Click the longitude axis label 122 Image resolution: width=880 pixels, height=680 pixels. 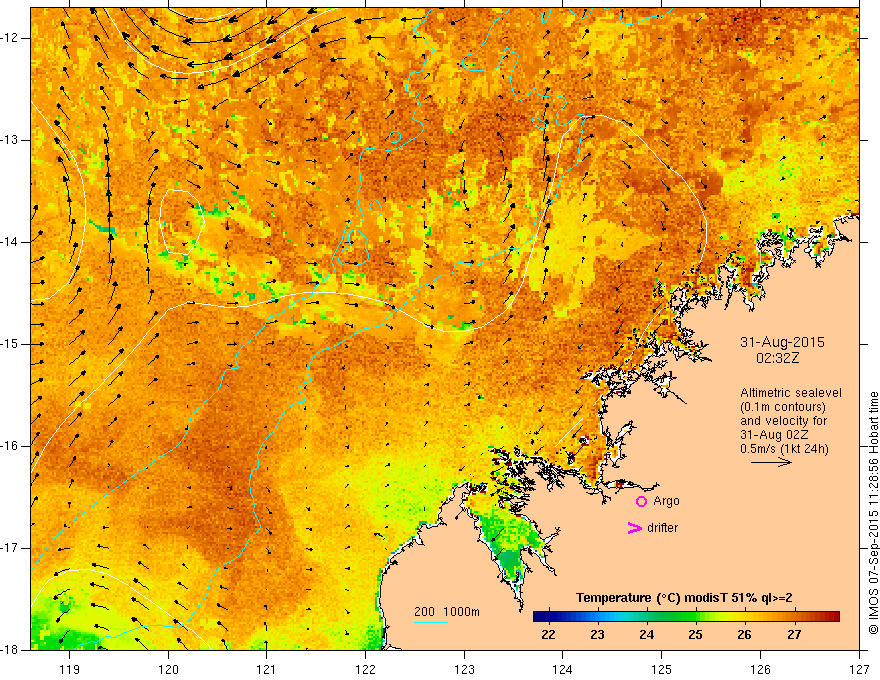(x=365, y=669)
